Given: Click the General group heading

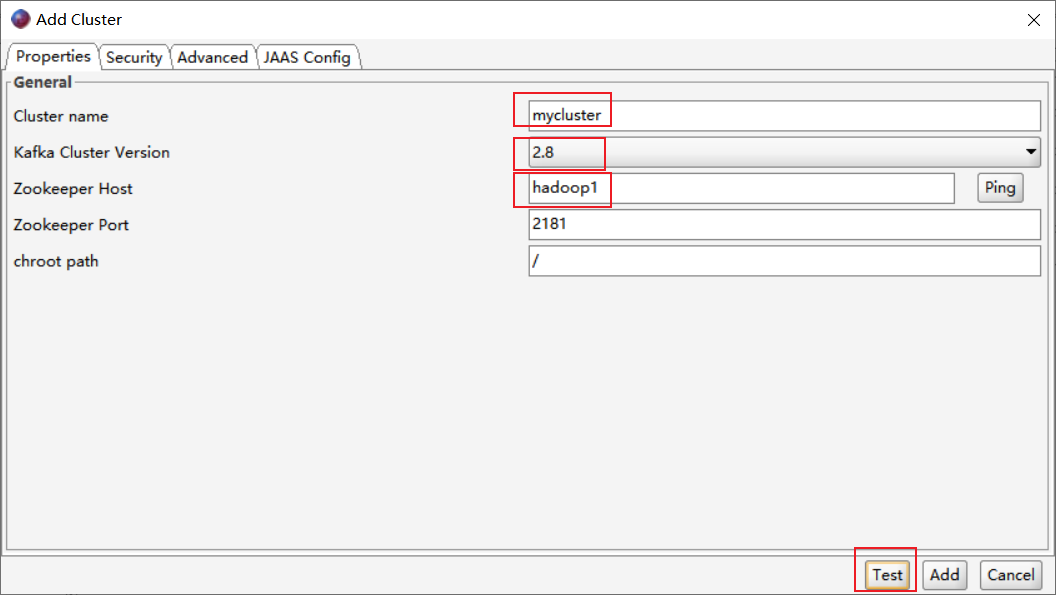Looking at the screenshot, I should (x=42, y=83).
